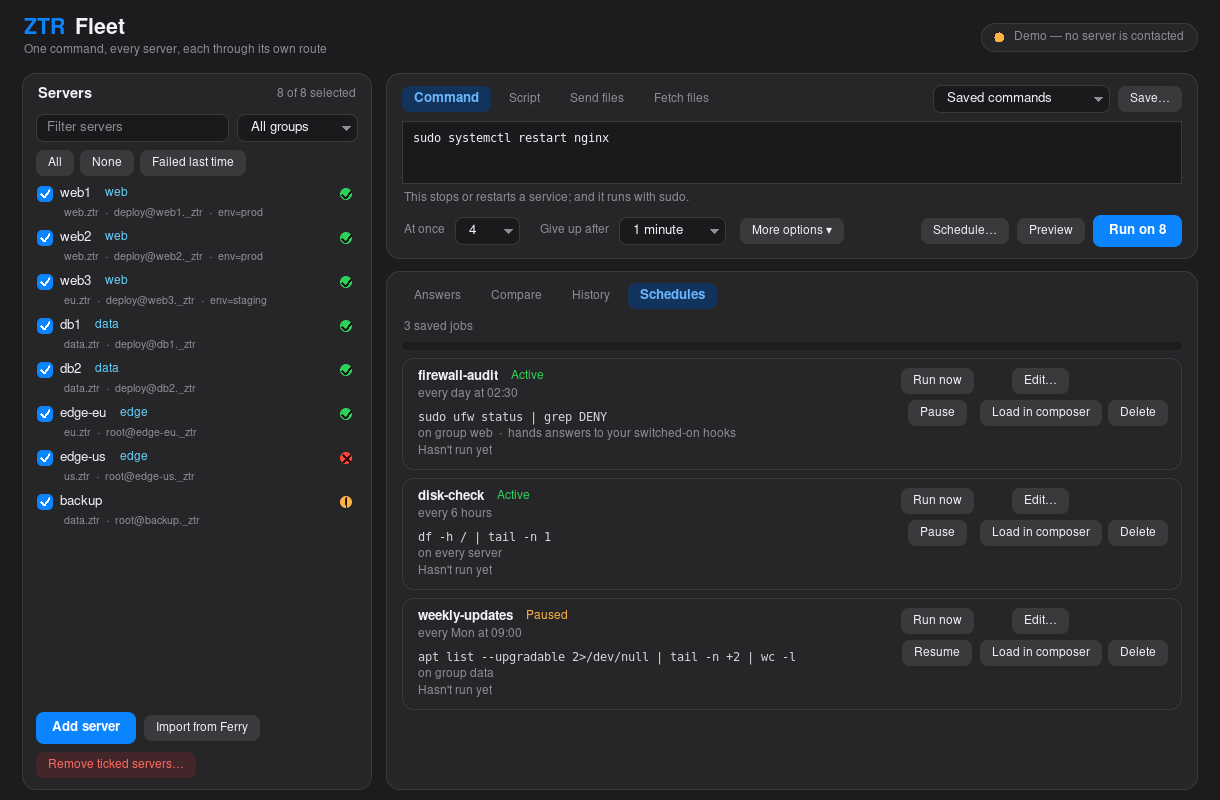Expand More options
The image size is (1220, 800).
792,231
